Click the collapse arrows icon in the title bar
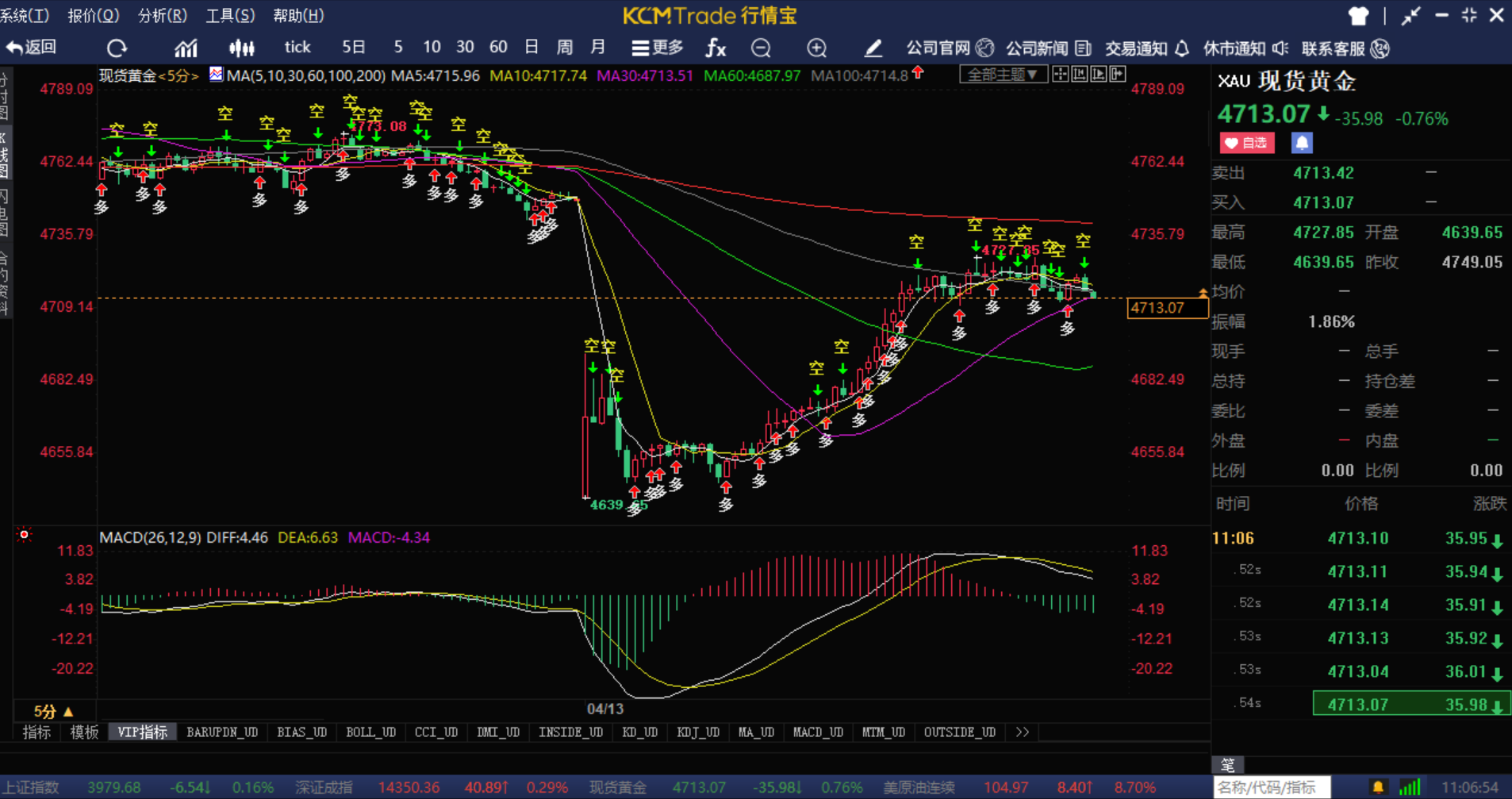The image size is (1512, 799). (1410, 16)
